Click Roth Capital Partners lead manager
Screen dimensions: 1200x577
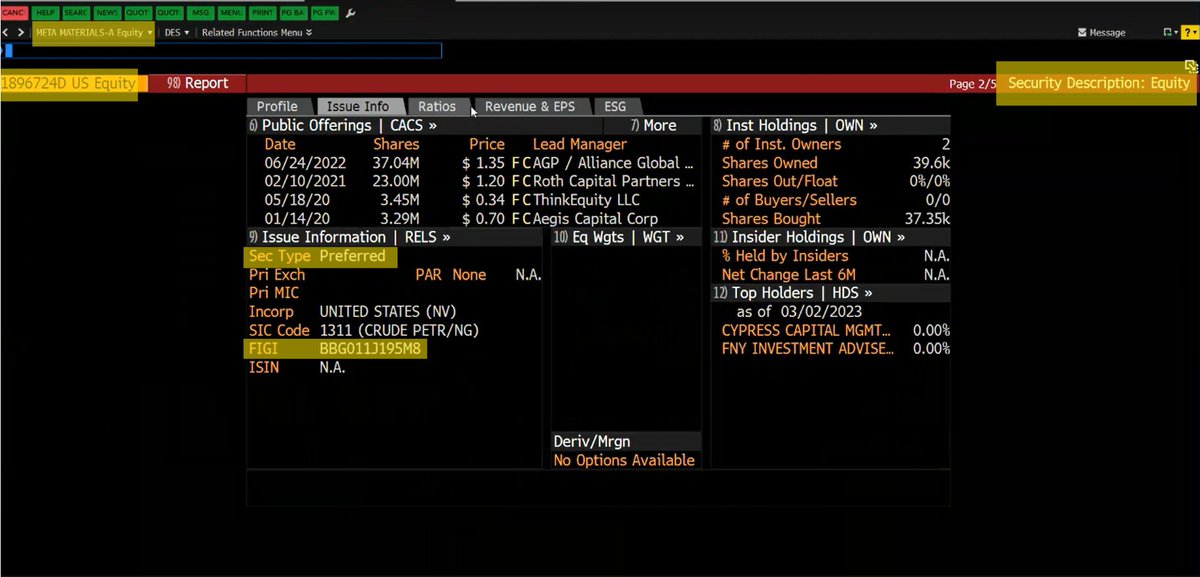coord(613,181)
